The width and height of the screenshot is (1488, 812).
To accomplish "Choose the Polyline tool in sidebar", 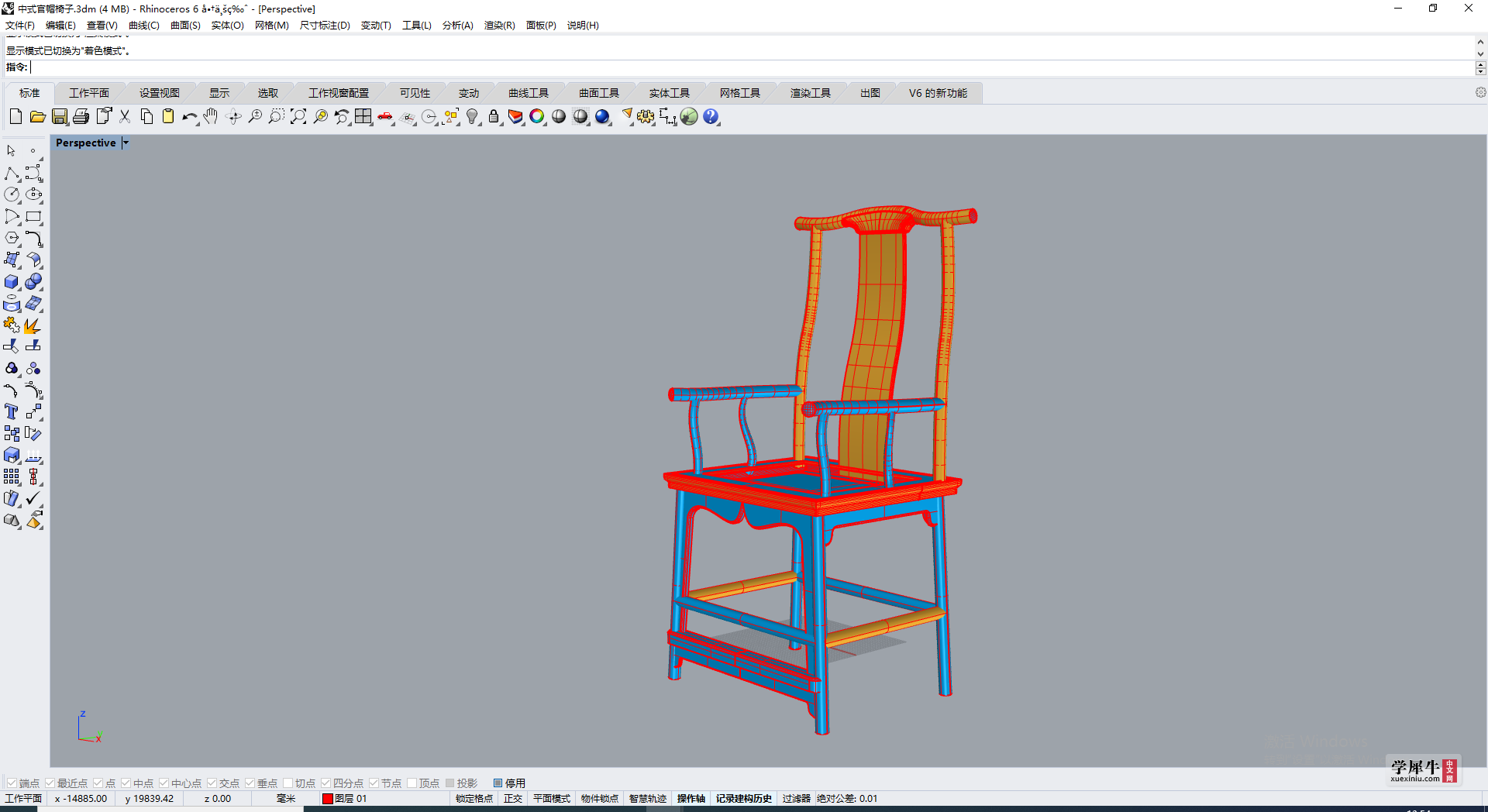I will 12,174.
